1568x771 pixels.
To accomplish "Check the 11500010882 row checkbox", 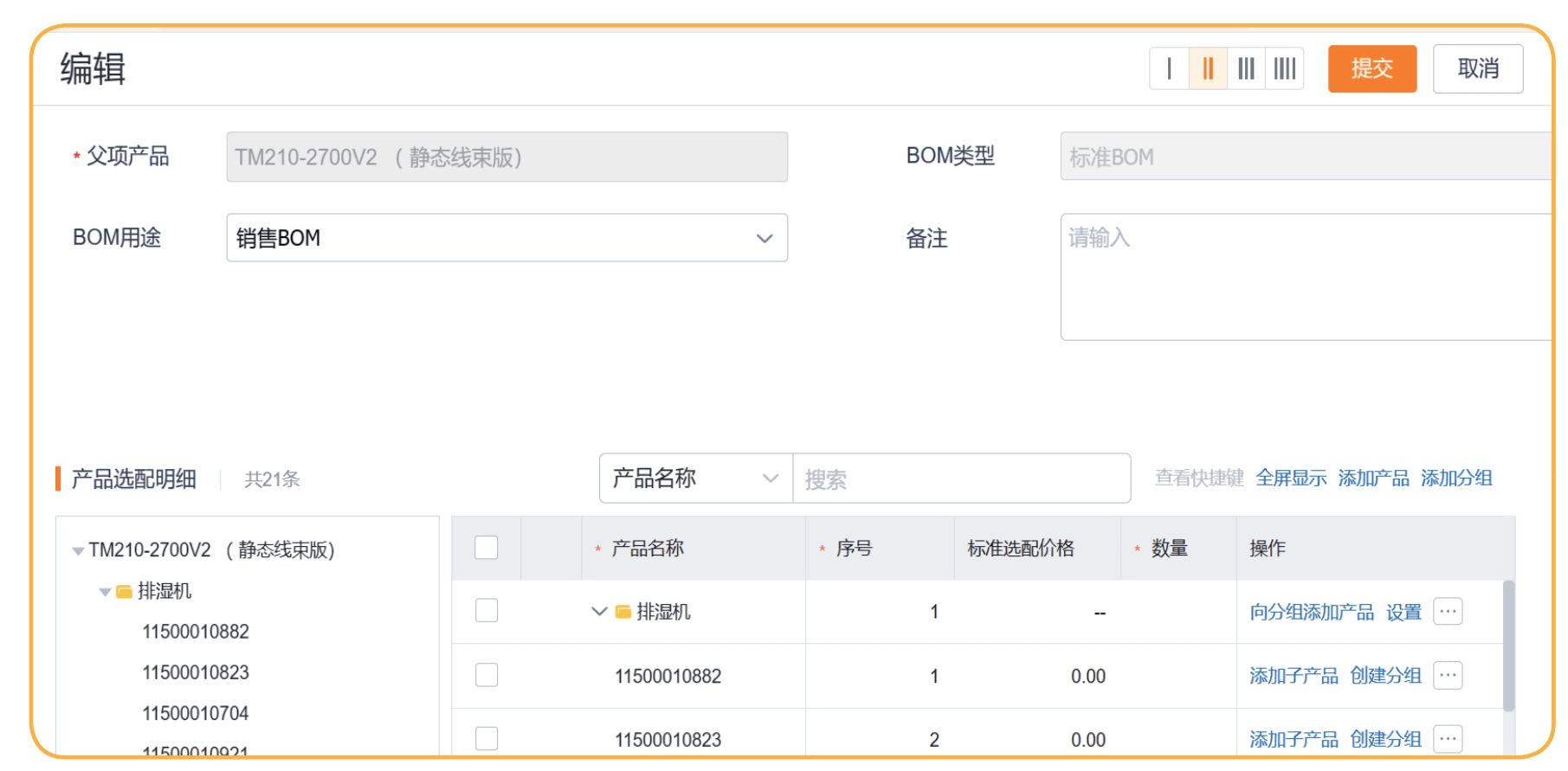I will tap(487, 675).
